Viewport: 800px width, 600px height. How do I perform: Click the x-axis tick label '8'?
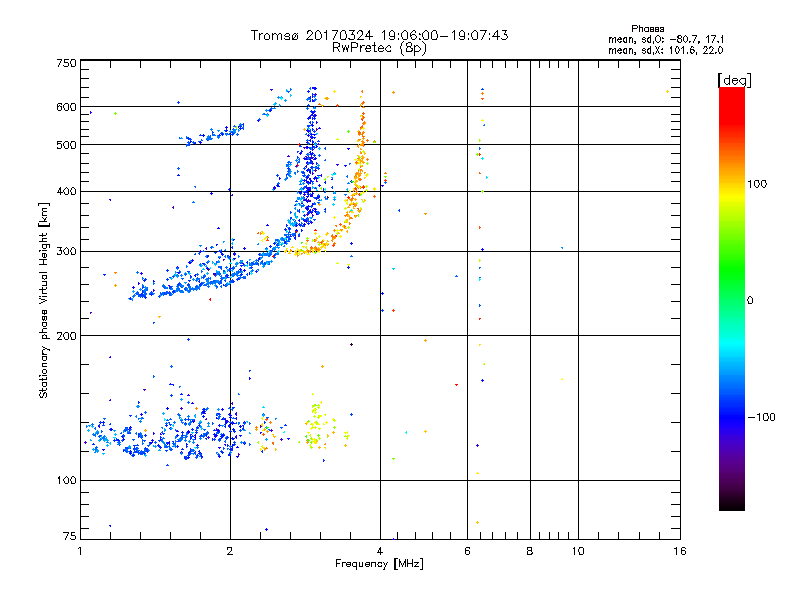point(530,551)
